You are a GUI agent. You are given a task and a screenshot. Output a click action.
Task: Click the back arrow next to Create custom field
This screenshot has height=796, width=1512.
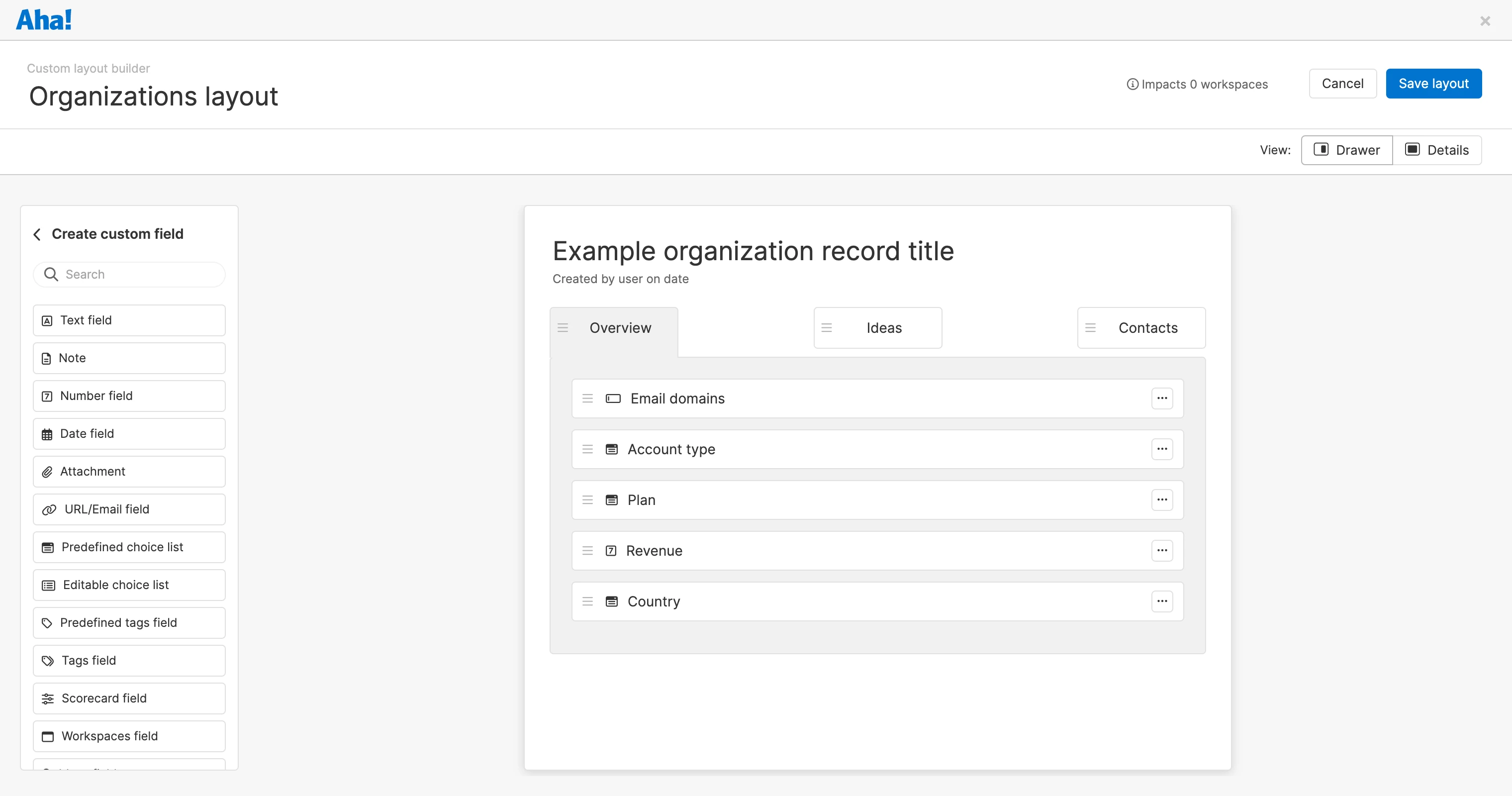(x=37, y=234)
